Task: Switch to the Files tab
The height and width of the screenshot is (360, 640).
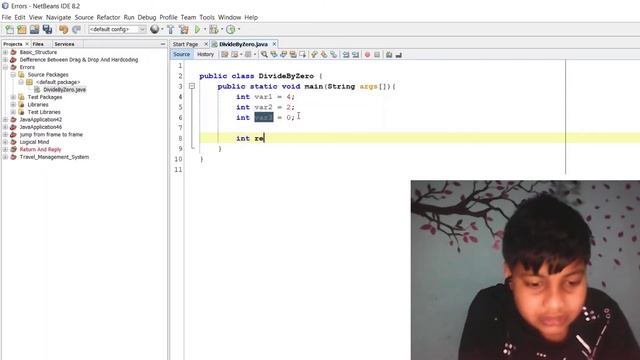Action: 38,44
